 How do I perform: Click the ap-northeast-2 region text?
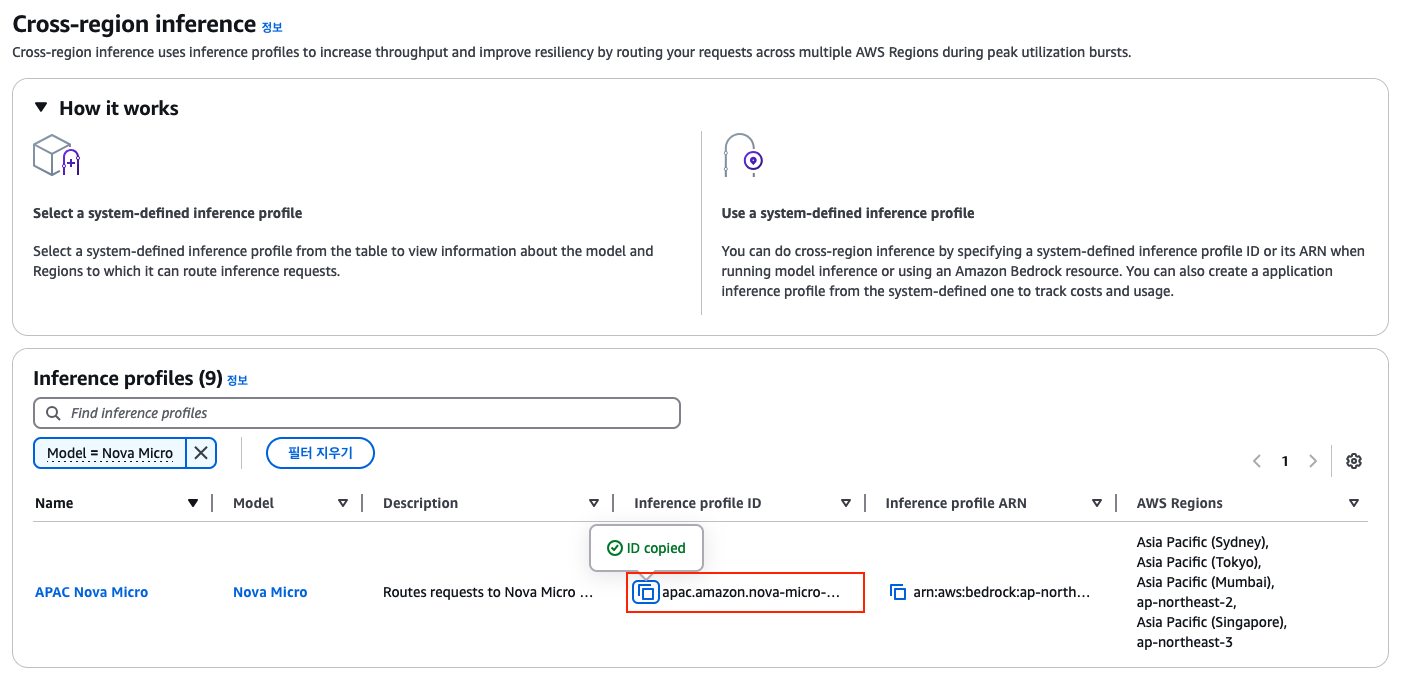(x=1187, y=602)
